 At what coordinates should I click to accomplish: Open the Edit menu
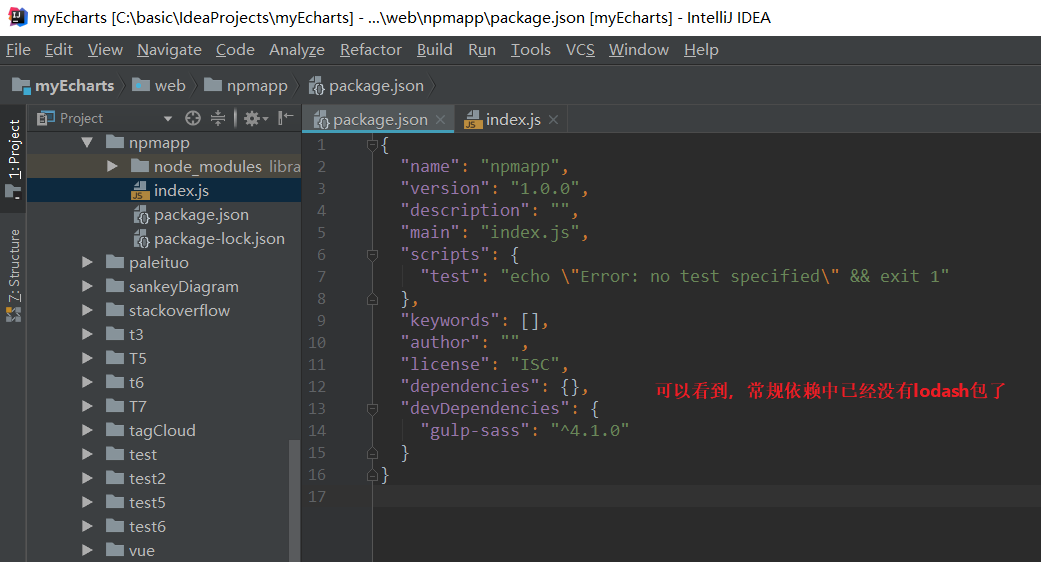pyautogui.click(x=58, y=50)
